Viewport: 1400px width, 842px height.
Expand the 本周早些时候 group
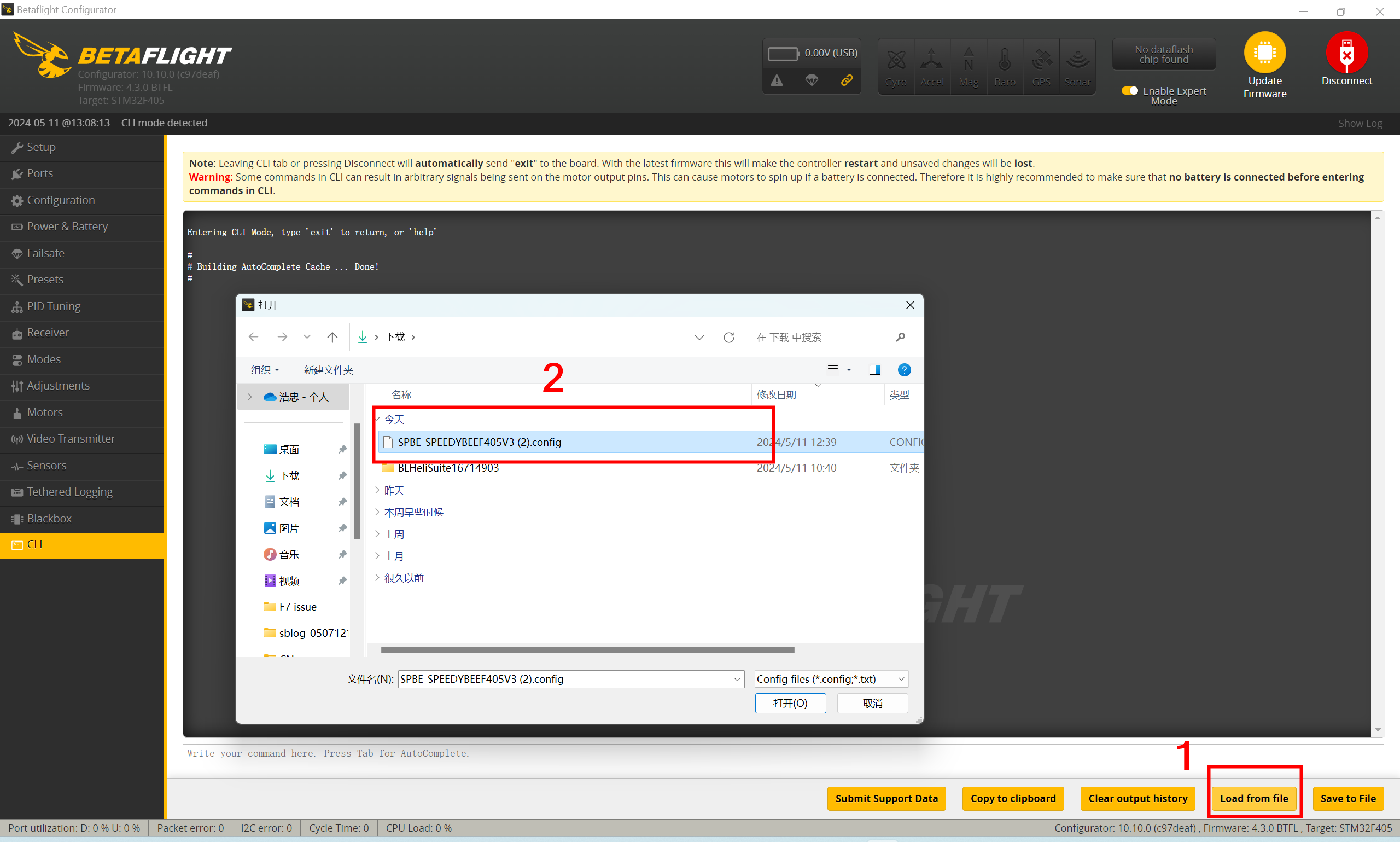[x=378, y=512]
